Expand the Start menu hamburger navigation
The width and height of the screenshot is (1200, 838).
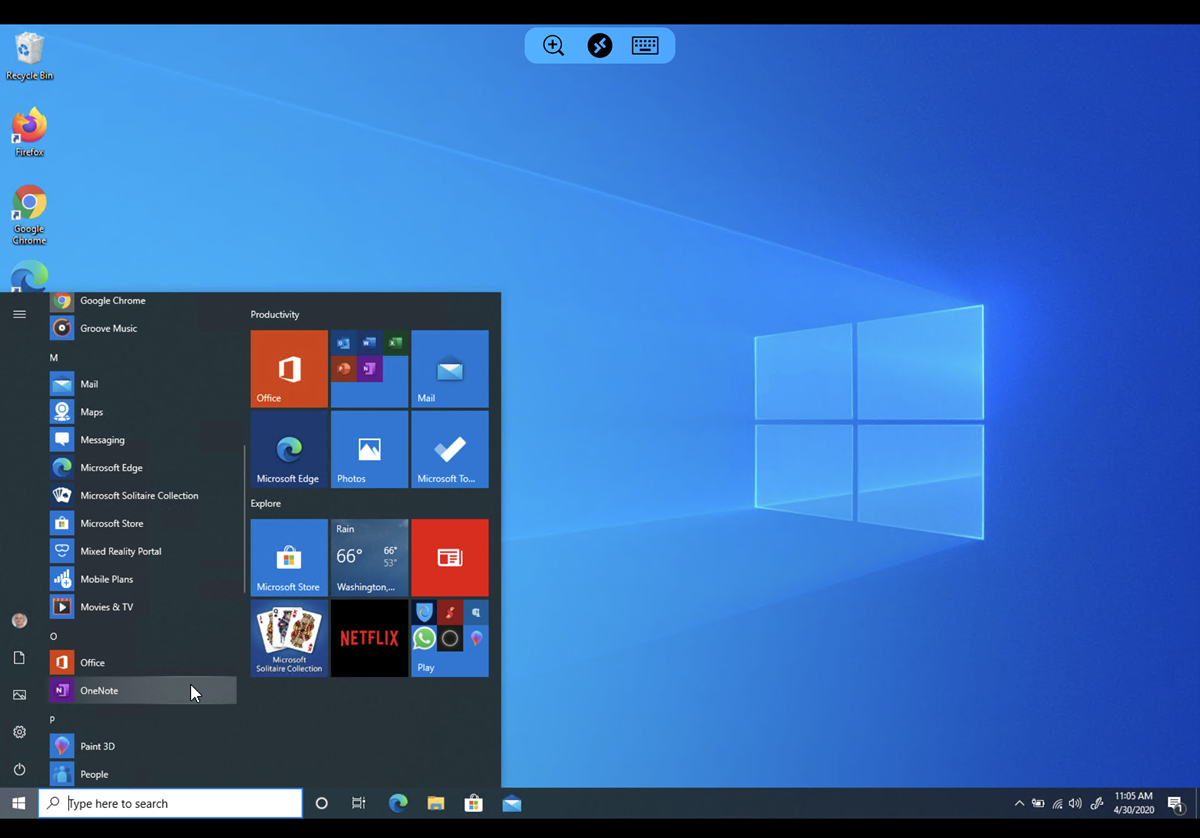(19, 314)
